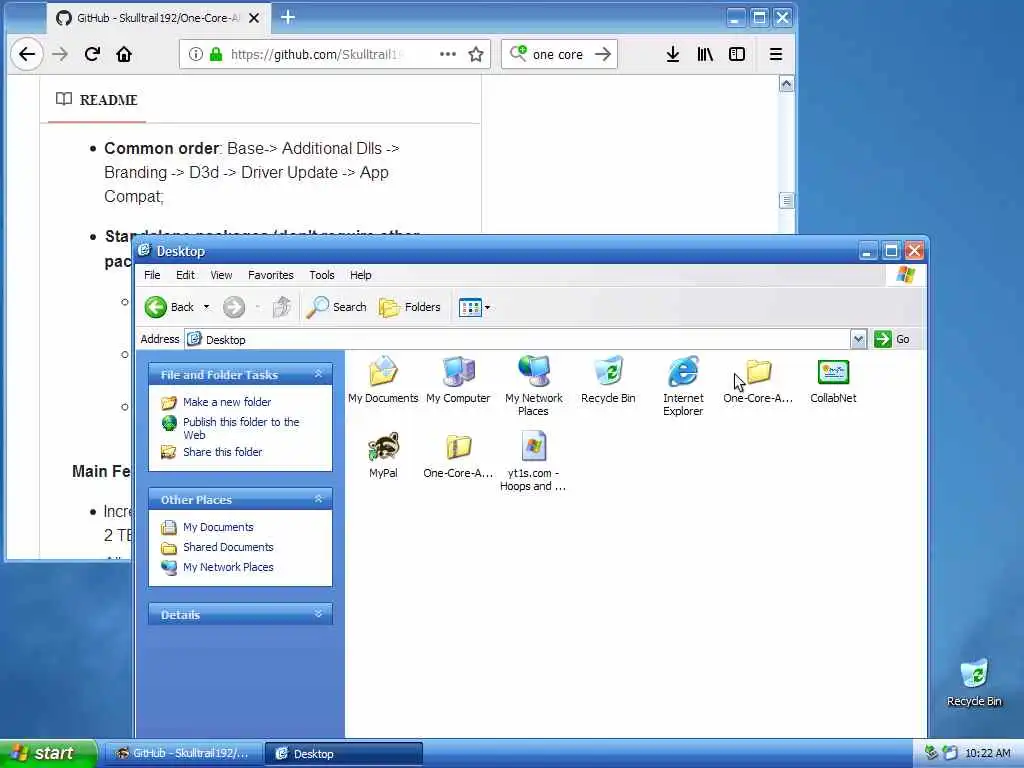Open Firefox hamburger menu
This screenshot has height=768, width=1024.
pos(776,54)
